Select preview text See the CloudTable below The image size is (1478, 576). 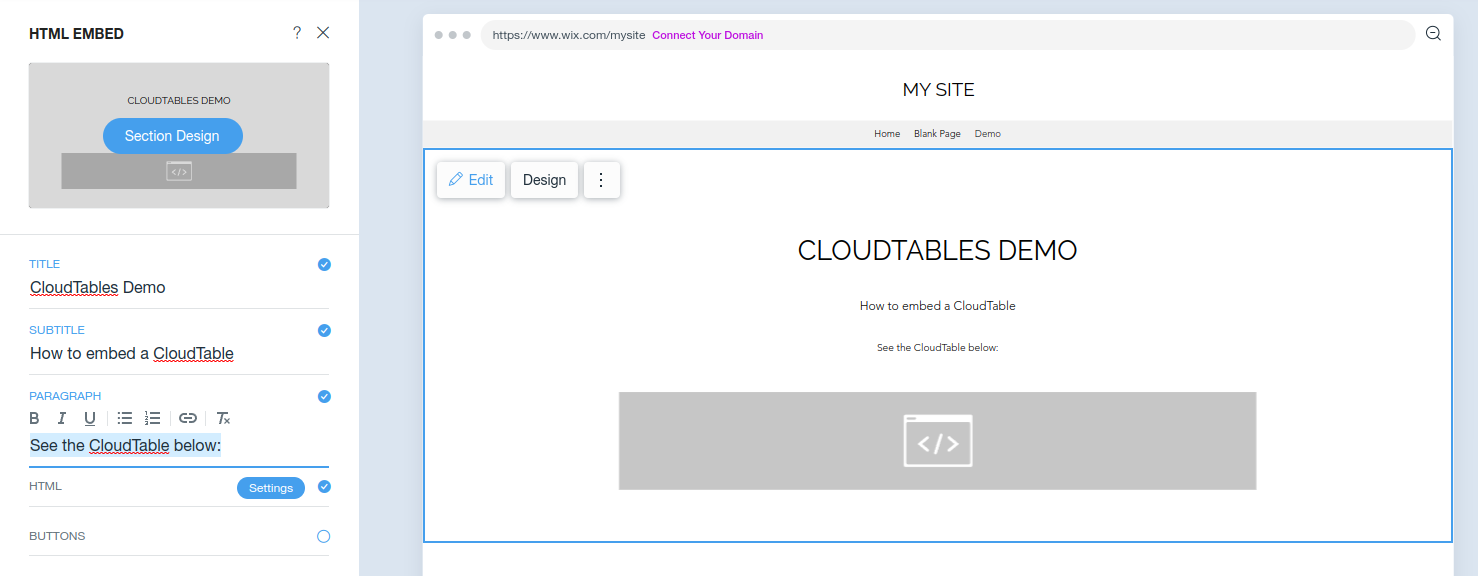point(938,348)
